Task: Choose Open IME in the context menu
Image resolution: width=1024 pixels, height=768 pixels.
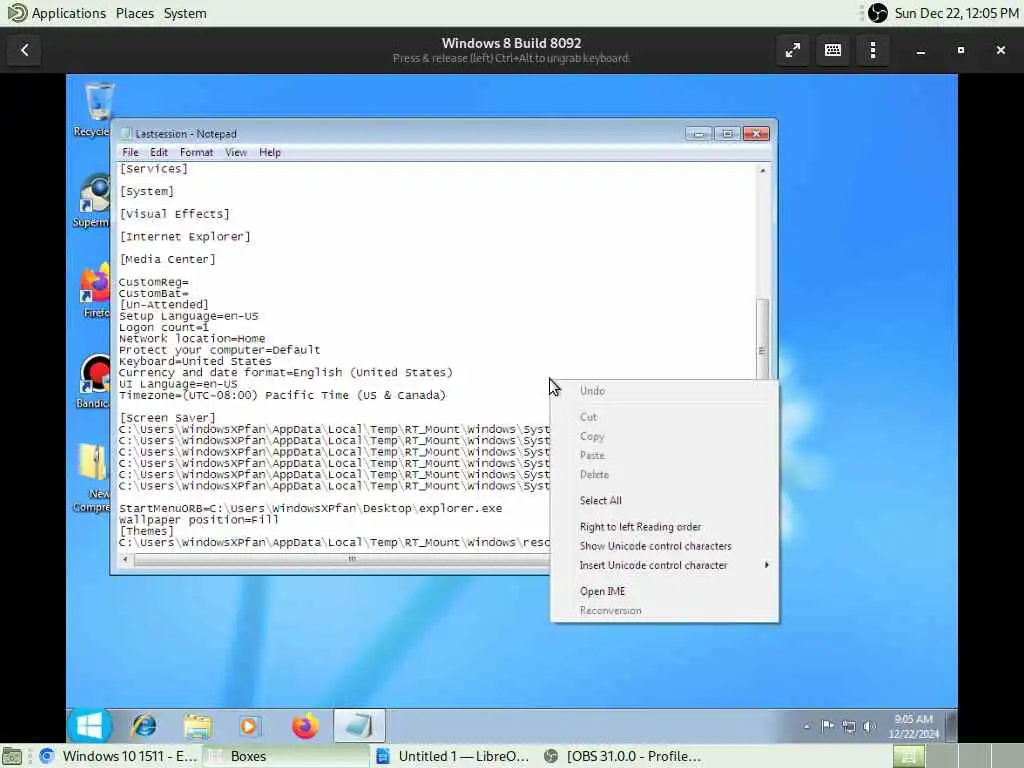Action: tap(665, 591)
